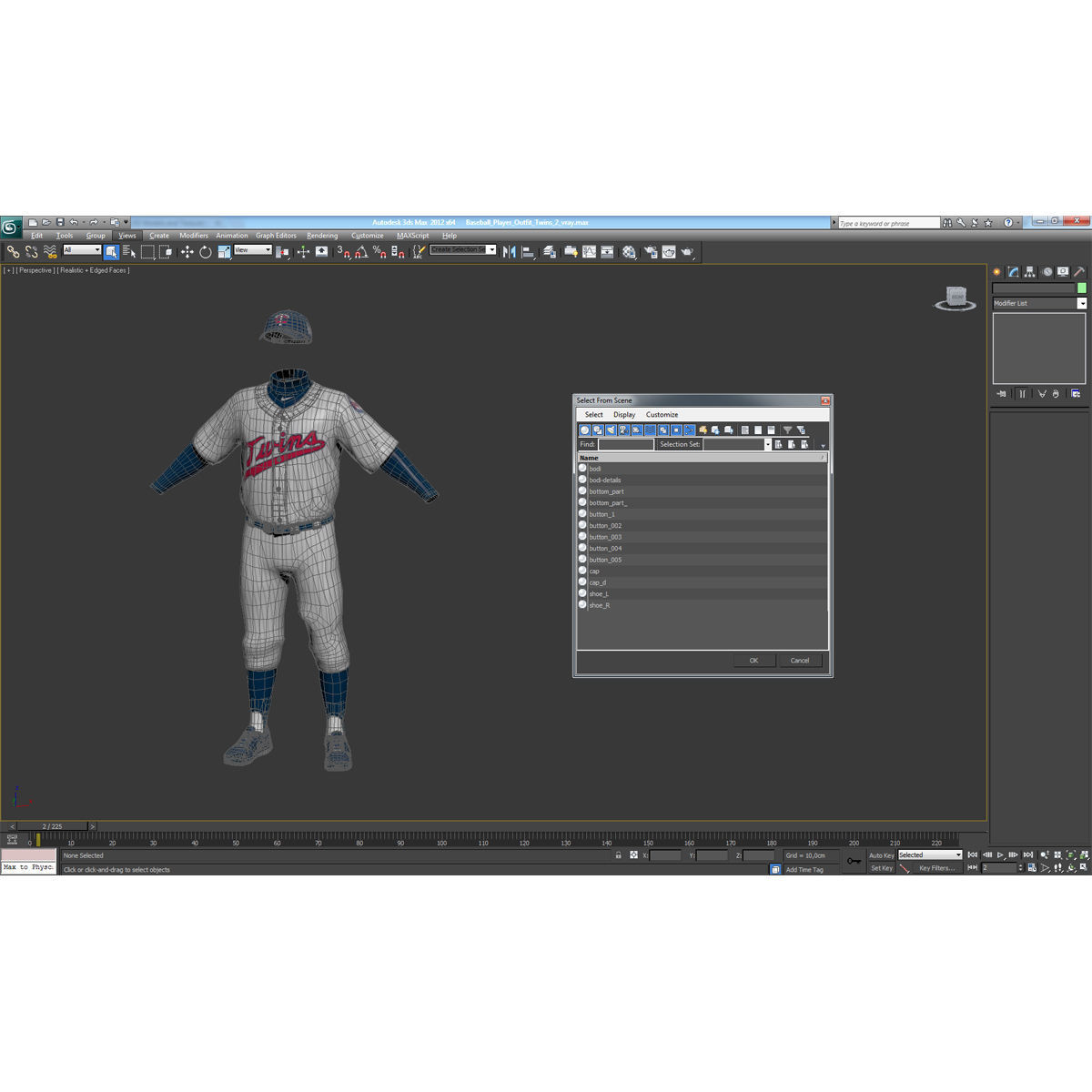The height and width of the screenshot is (1092, 1092).
Task: Switch to the Motion command panel
Action: (1046, 272)
